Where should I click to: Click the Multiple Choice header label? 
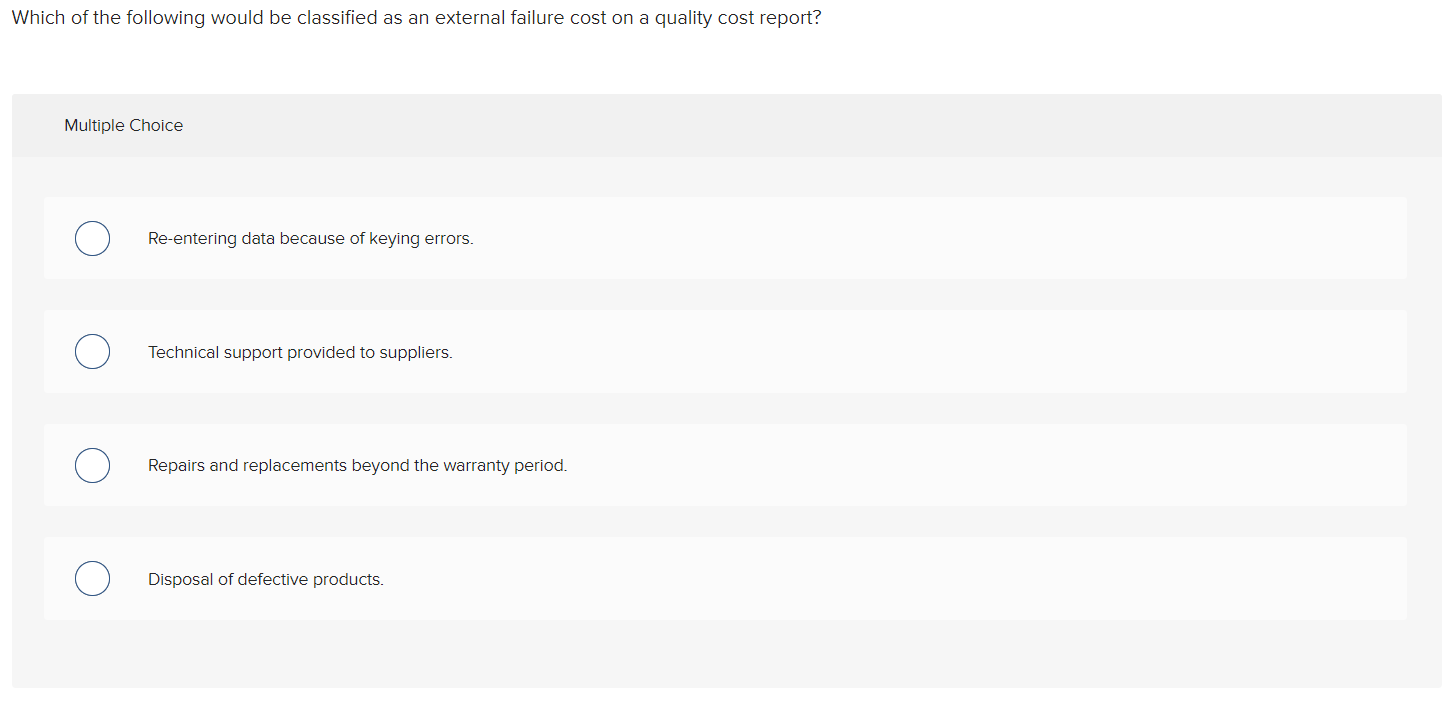coord(124,126)
